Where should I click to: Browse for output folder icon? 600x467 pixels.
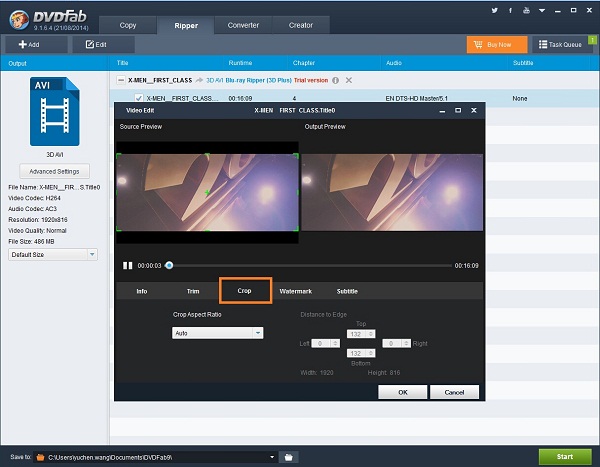[289, 457]
